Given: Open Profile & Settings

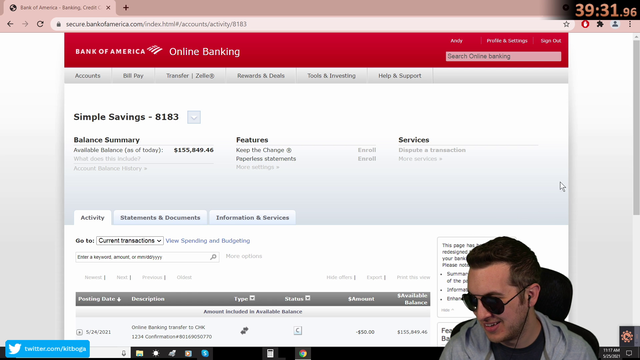Looking at the screenshot, I should [x=507, y=41].
